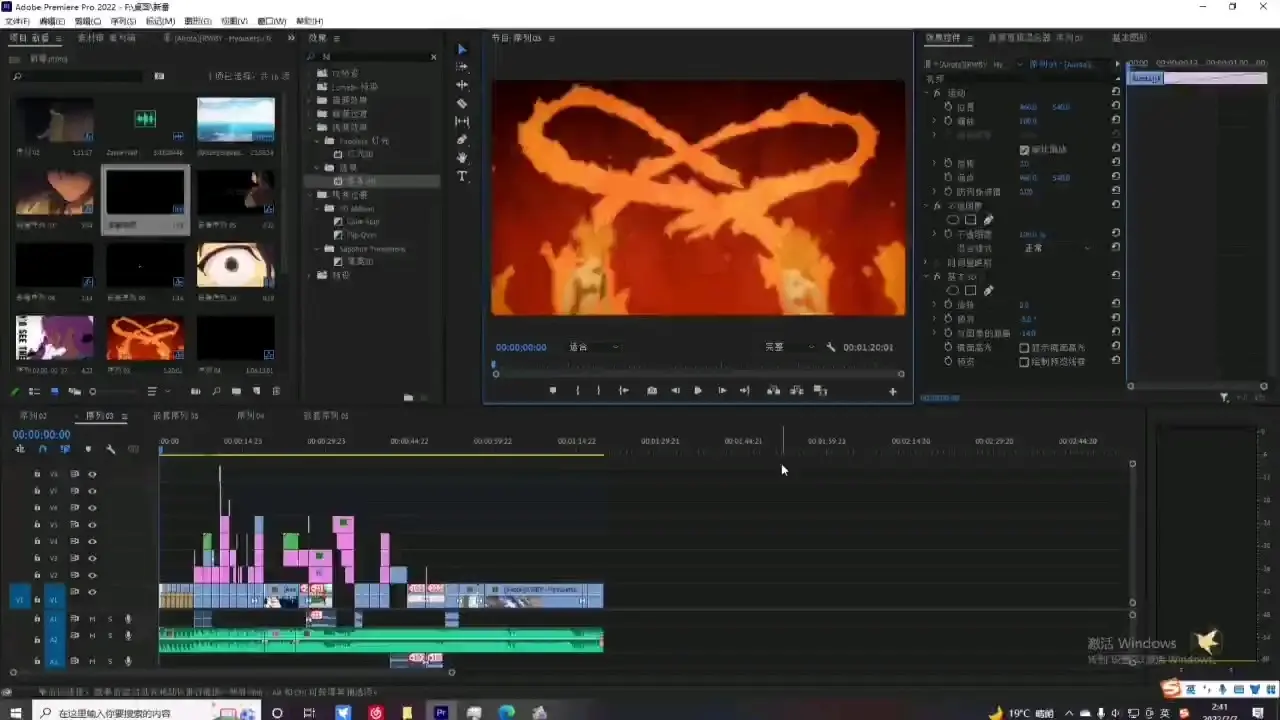Viewport: 1280px width, 720px height.
Task: Select the Slip tool
Action: pyautogui.click(x=462, y=121)
